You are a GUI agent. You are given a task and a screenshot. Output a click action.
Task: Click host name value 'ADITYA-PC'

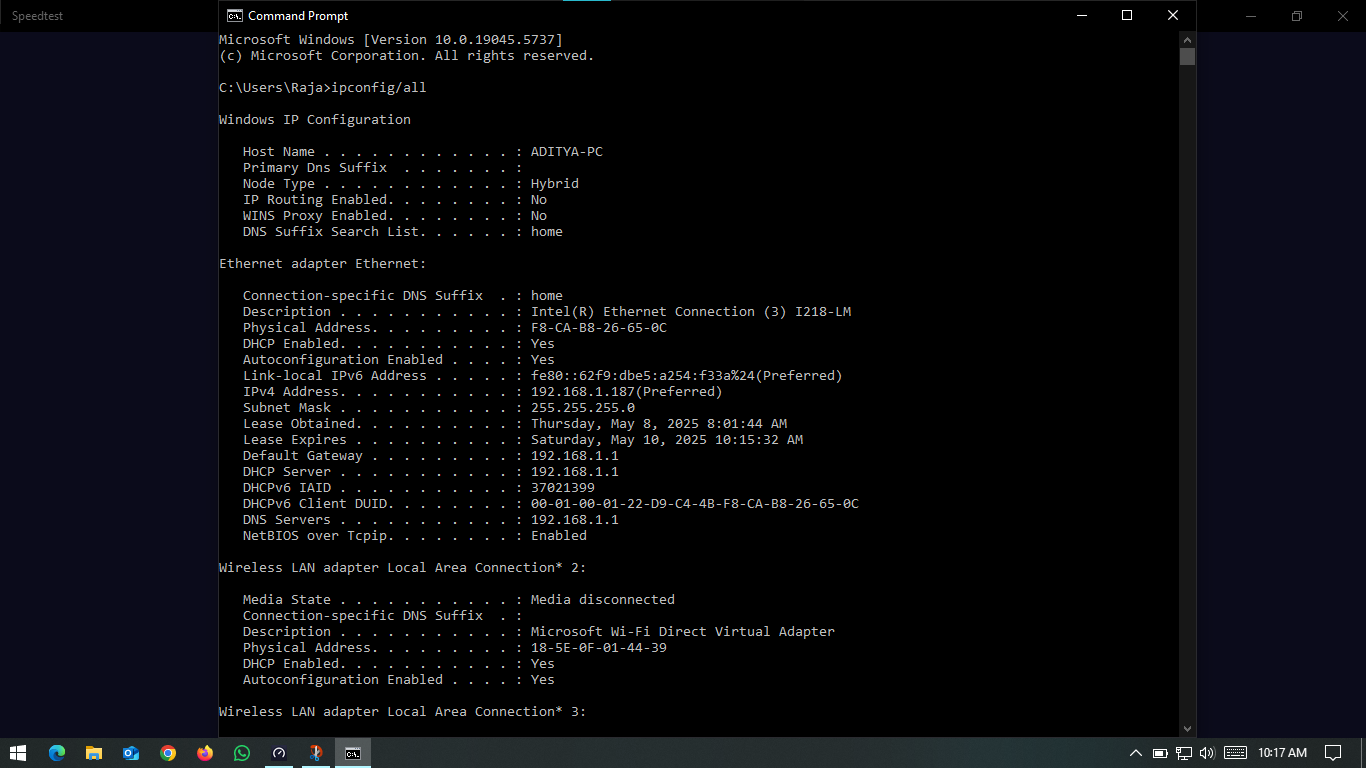pos(567,152)
